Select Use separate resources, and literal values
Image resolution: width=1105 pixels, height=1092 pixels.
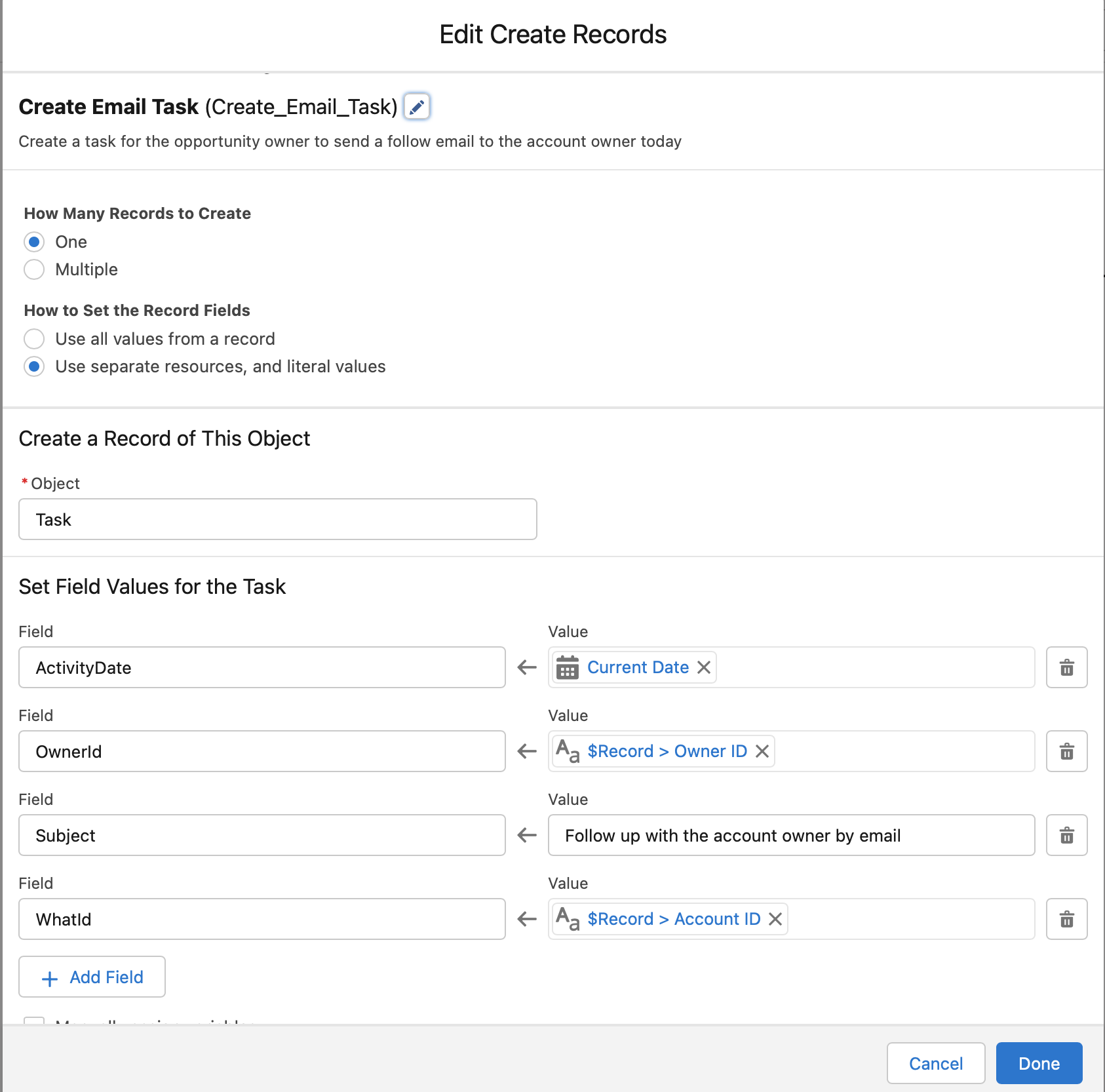pos(34,366)
